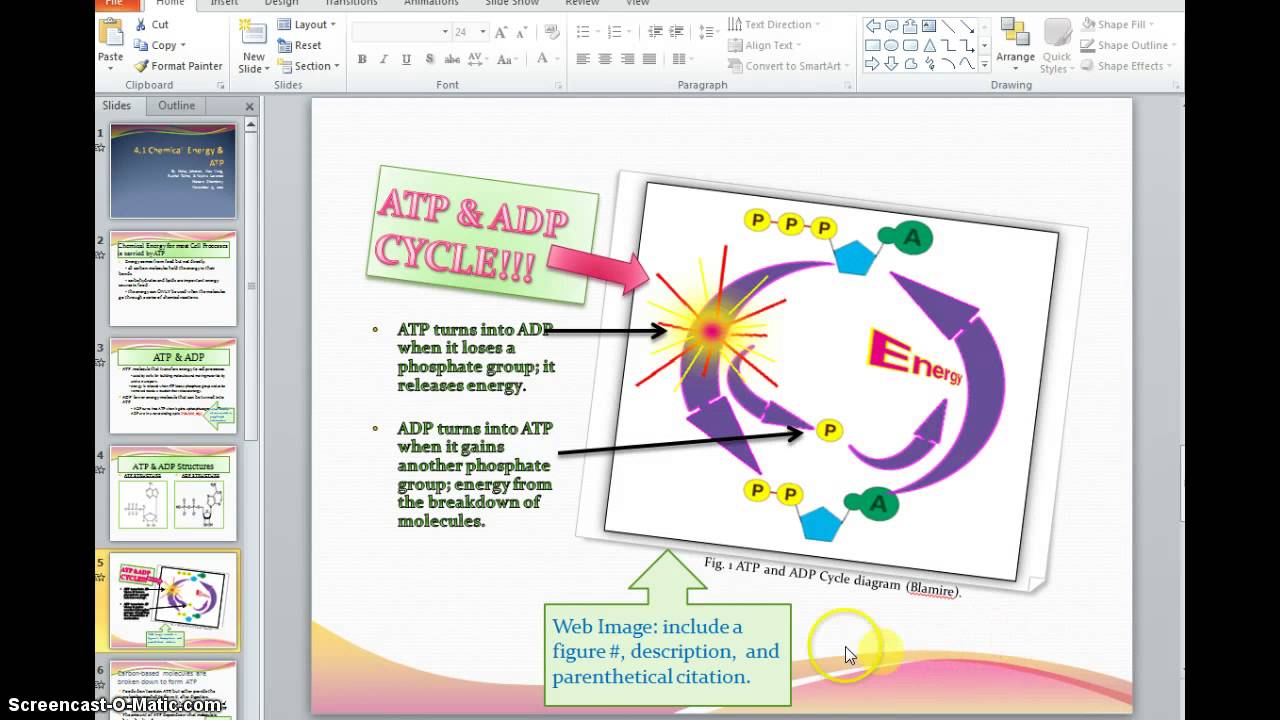
Task: Select the Down Arrow shape in the gallery
Action: 891,64
